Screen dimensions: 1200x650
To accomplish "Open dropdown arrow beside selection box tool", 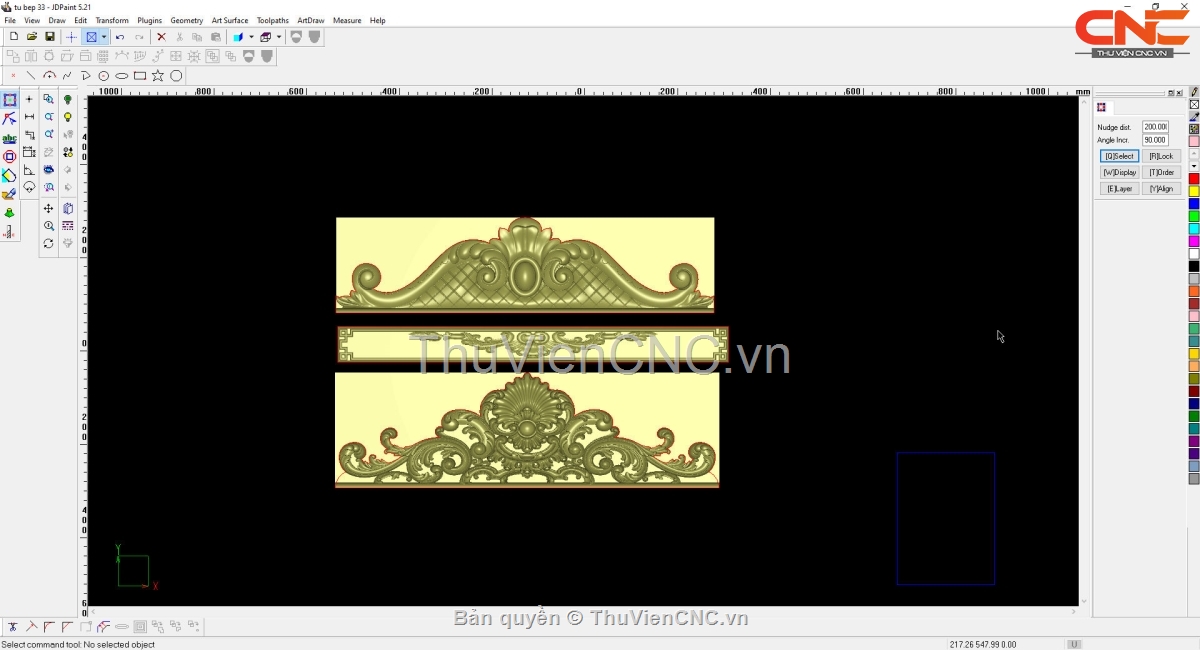I will click(104, 37).
